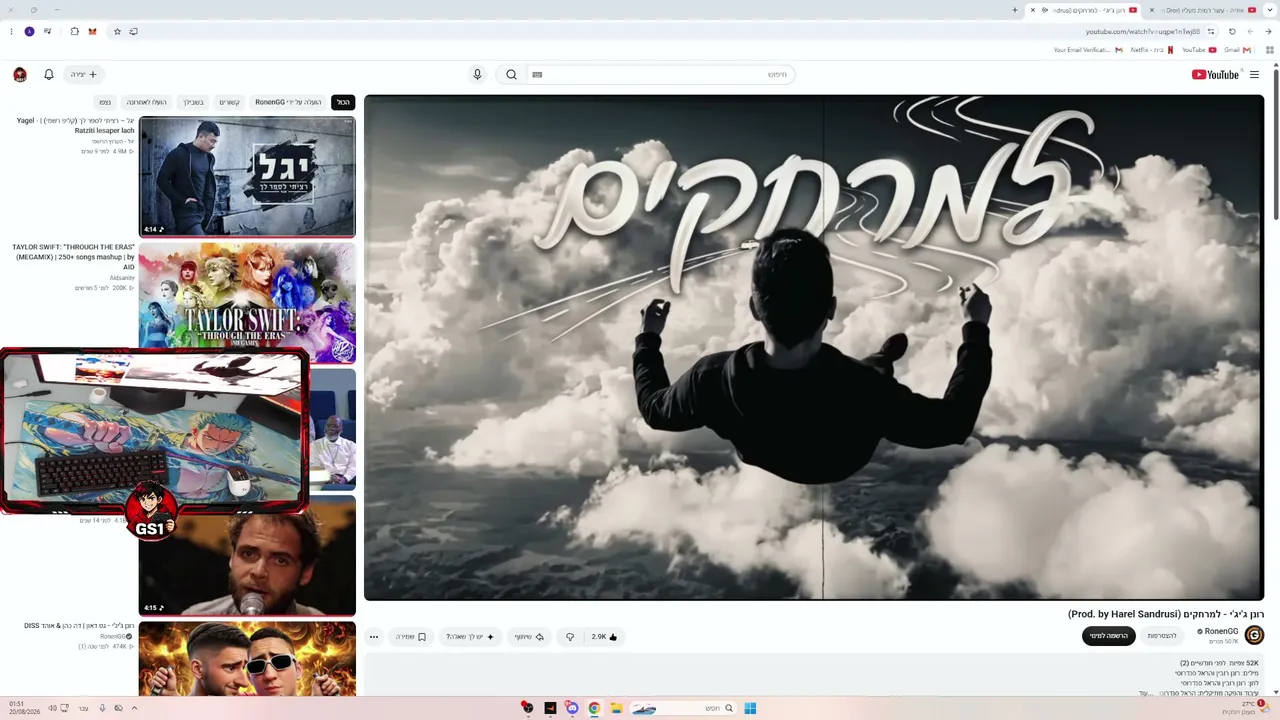Like the video with 2.9K thumbs up
The height and width of the screenshot is (720, 1280).
pyautogui.click(x=605, y=636)
